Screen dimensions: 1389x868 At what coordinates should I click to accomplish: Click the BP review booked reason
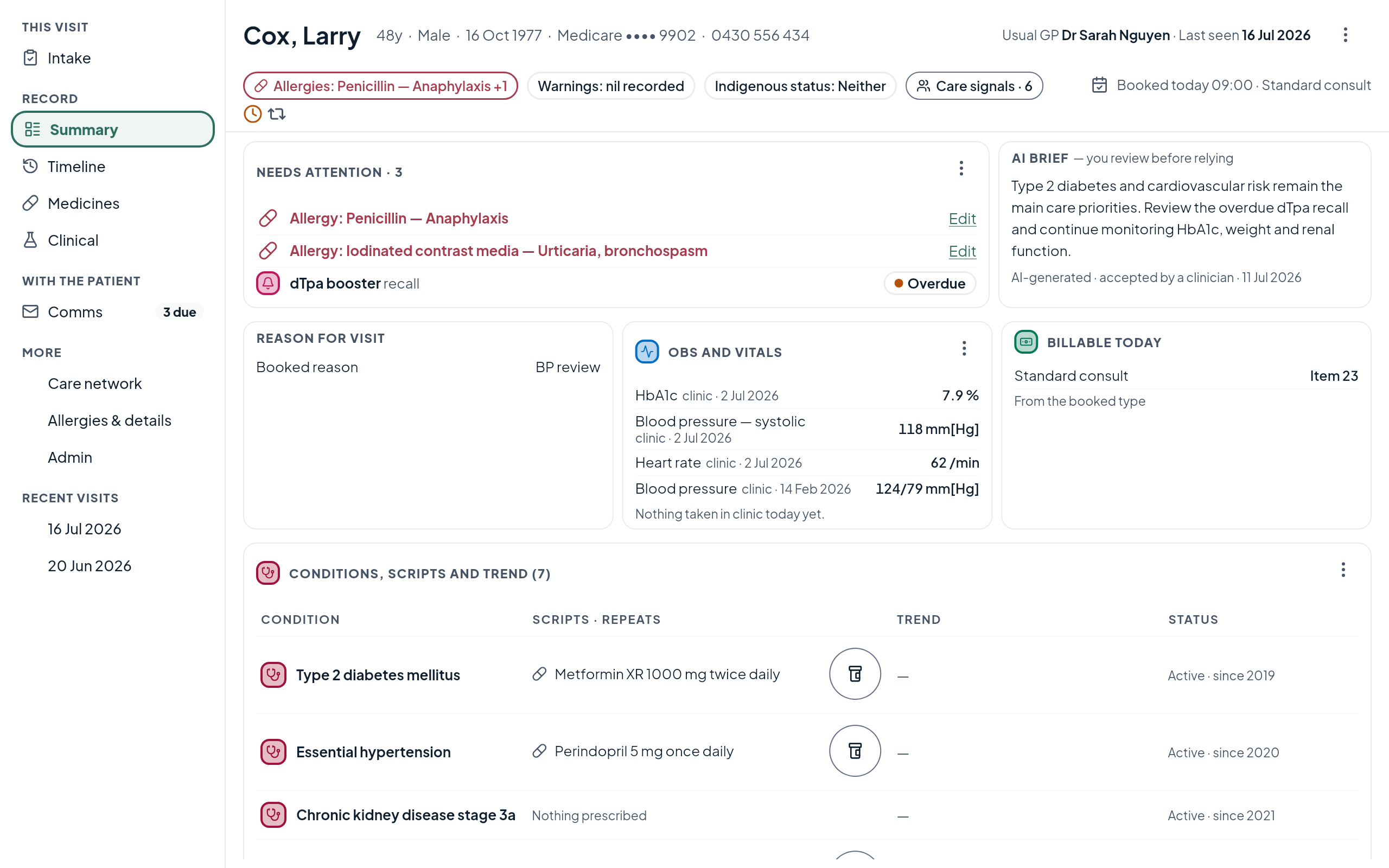(x=568, y=367)
